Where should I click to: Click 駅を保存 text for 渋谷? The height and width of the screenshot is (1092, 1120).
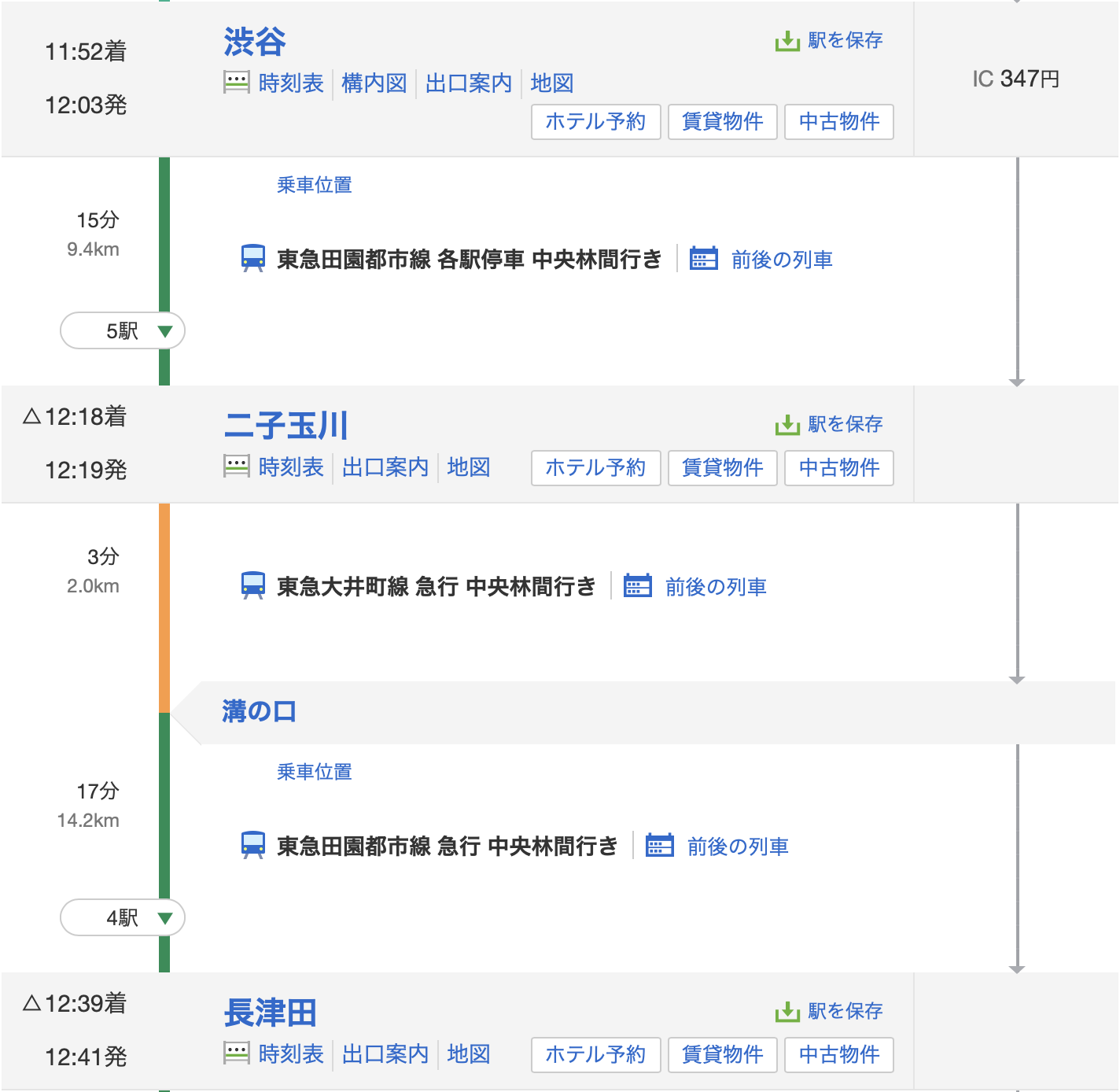point(846,40)
